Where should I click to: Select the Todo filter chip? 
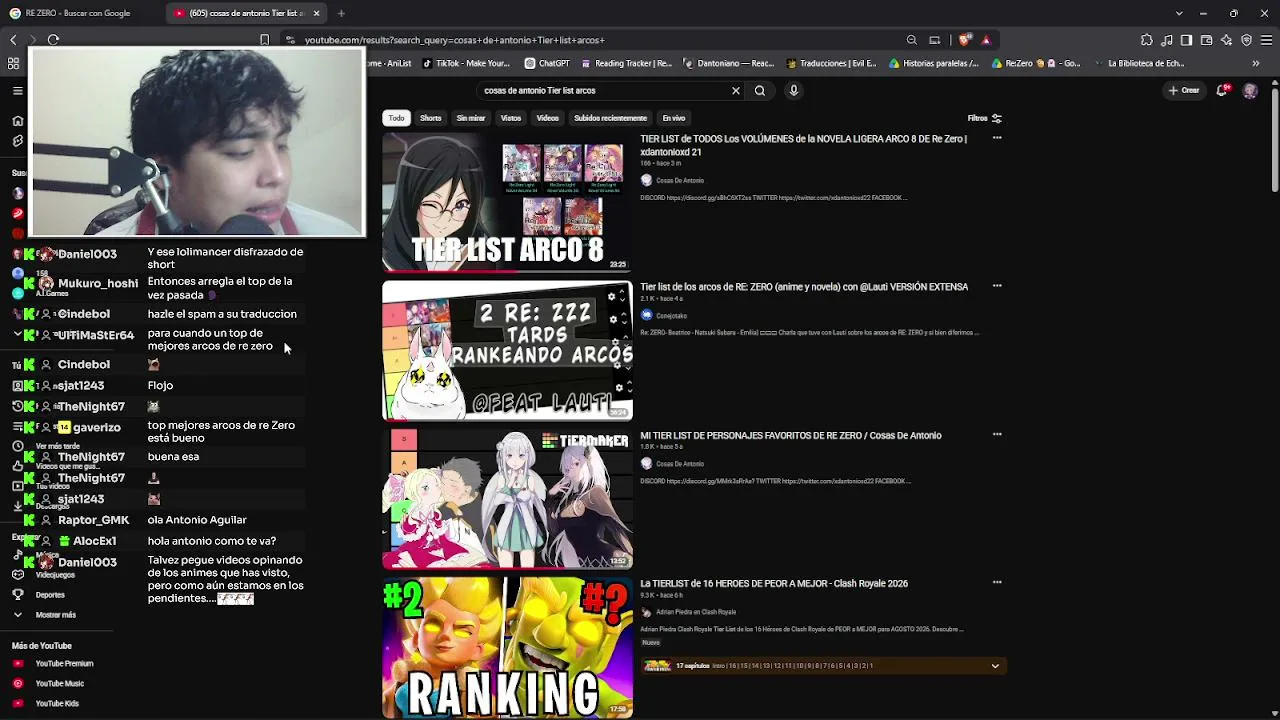(397, 118)
